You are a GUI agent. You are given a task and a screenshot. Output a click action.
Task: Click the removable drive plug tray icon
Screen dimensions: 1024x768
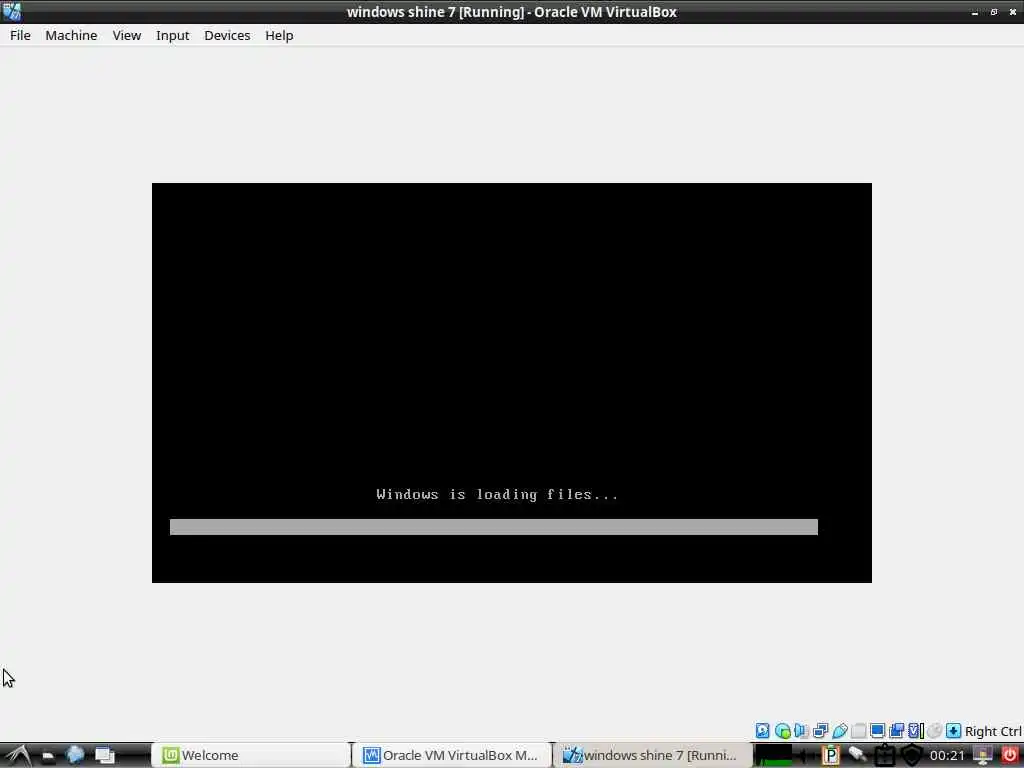click(x=857, y=755)
